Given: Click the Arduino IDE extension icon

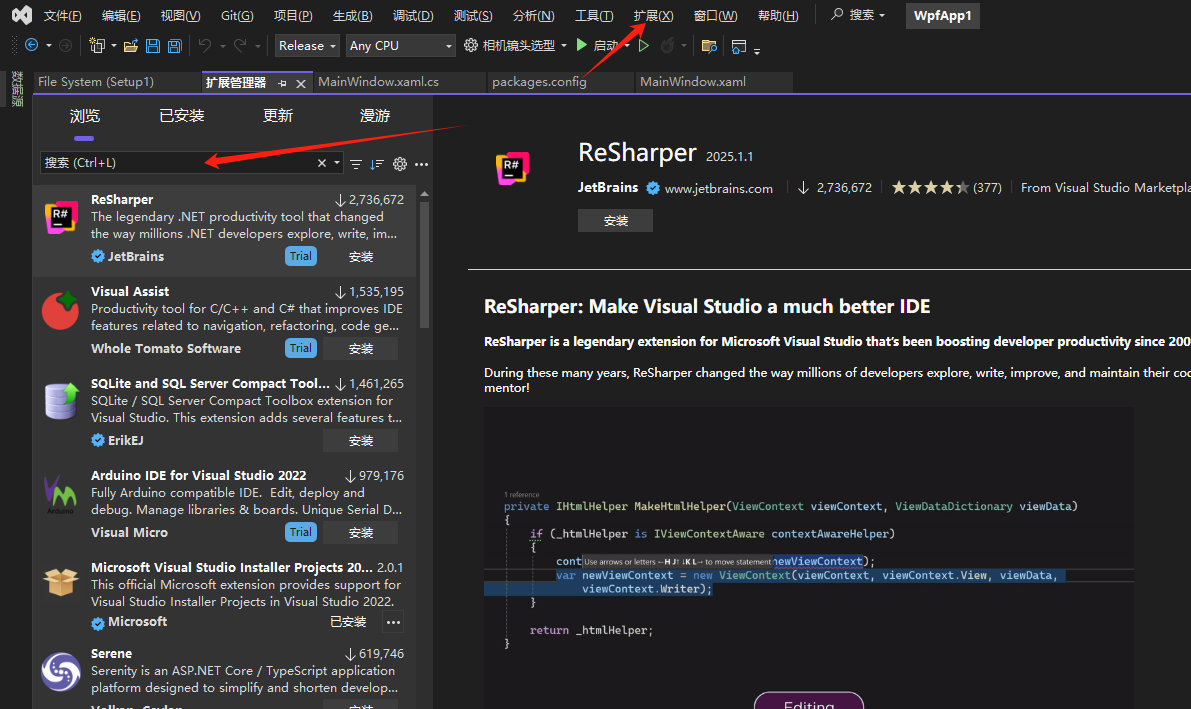Looking at the screenshot, I should 60,494.
